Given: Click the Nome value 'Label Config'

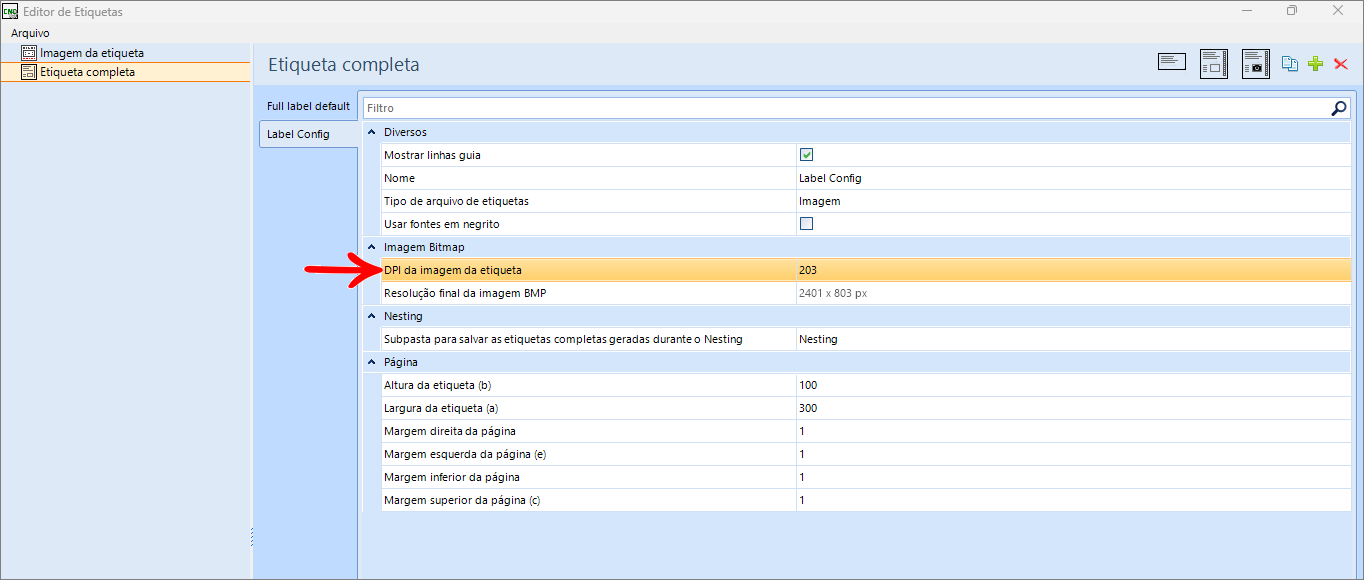Looking at the screenshot, I should click(x=830, y=178).
